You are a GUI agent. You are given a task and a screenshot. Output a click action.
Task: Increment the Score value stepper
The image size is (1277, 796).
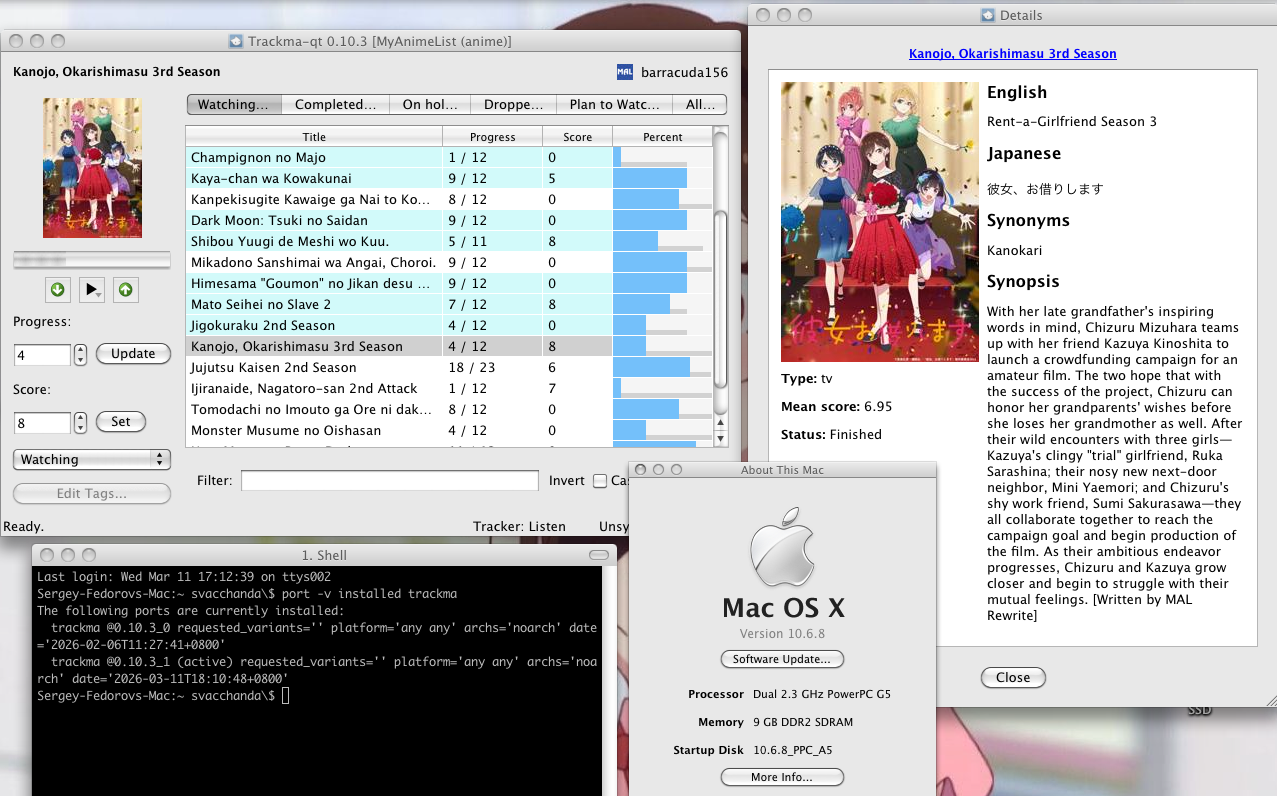point(81,417)
